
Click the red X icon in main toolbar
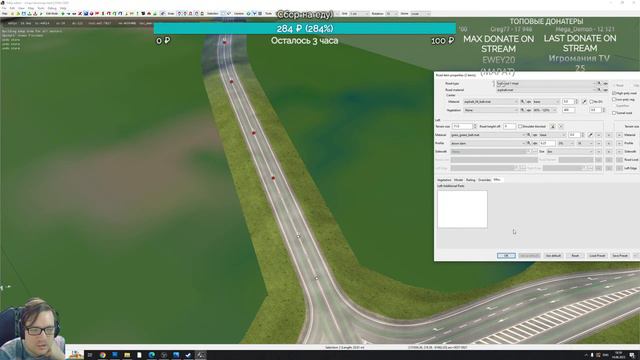80,13
